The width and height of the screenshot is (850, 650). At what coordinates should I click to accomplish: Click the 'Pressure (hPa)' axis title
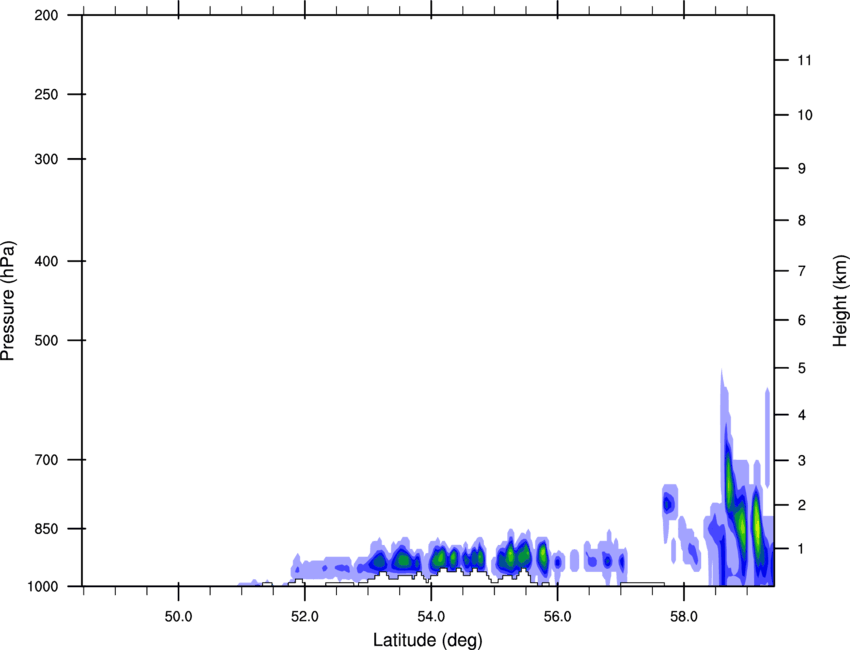tap(8, 301)
